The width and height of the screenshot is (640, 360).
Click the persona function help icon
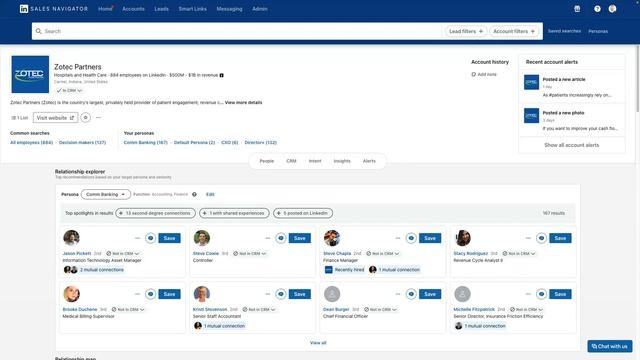194,194
